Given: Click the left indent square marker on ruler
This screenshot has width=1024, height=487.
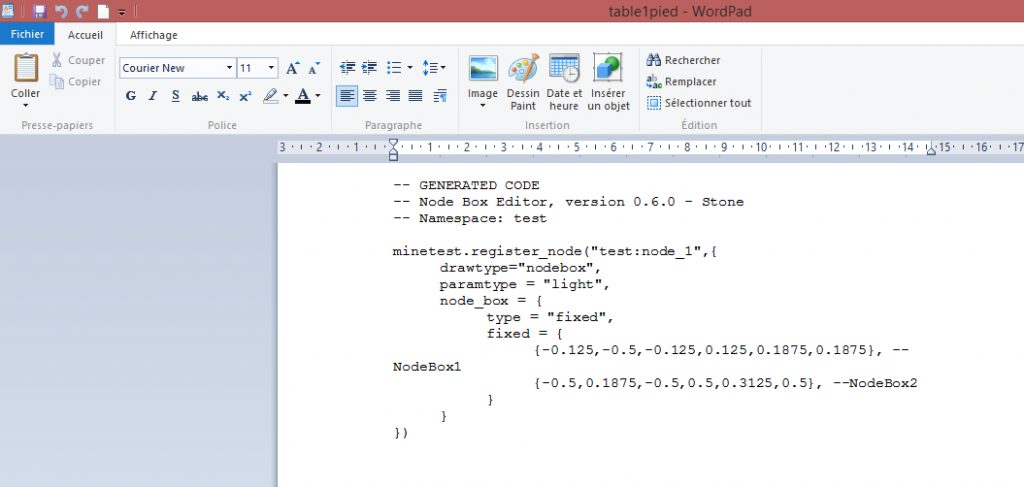Looking at the screenshot, I should point(393,157).
